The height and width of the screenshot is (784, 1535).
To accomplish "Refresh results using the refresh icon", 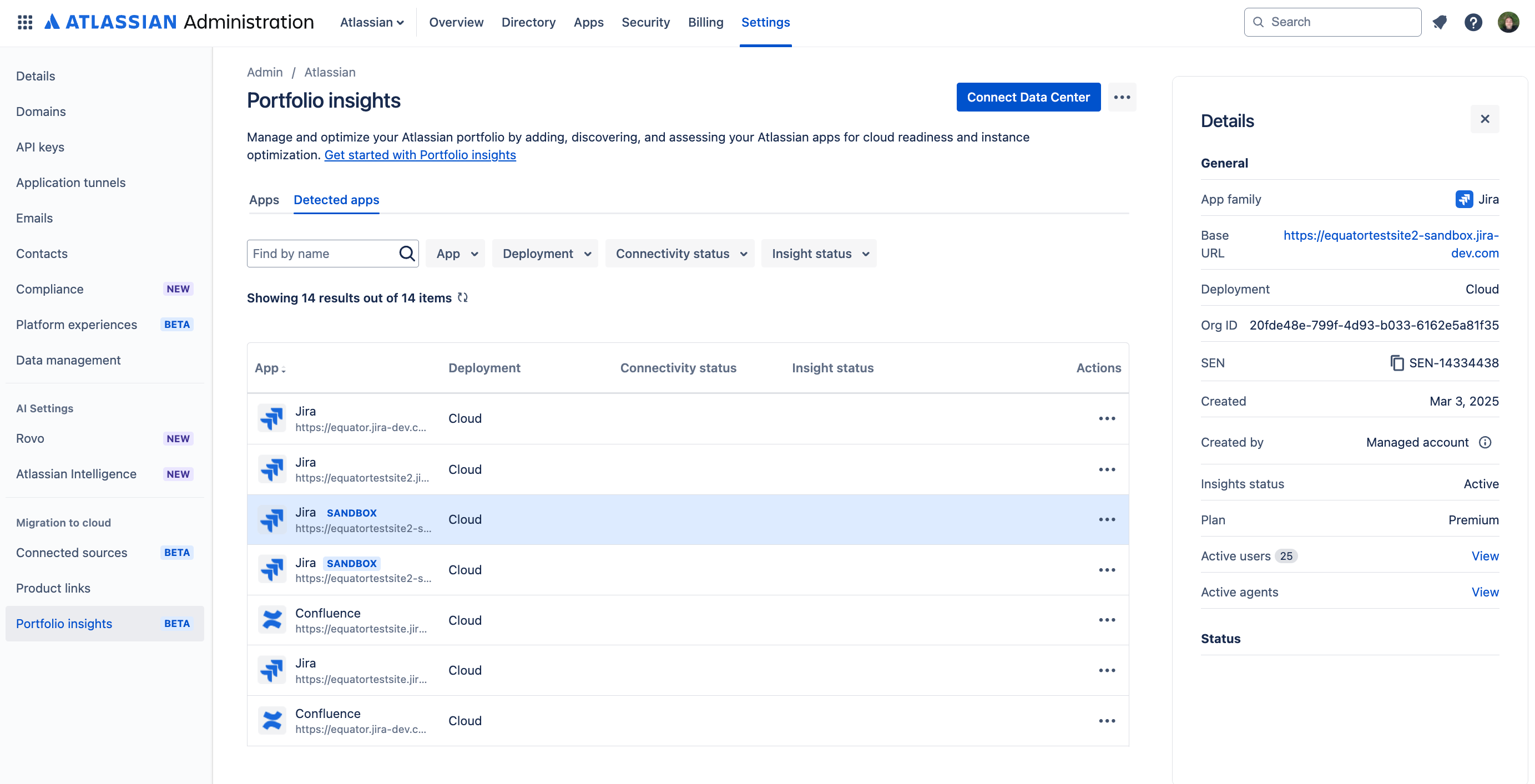I will pyautogui.click(x=462, y=297).
